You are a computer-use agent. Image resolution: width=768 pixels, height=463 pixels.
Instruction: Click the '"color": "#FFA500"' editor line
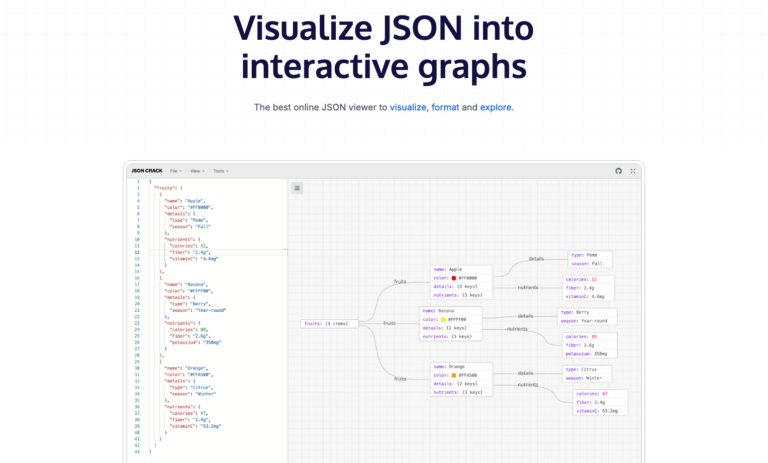(x=189, y=375)
